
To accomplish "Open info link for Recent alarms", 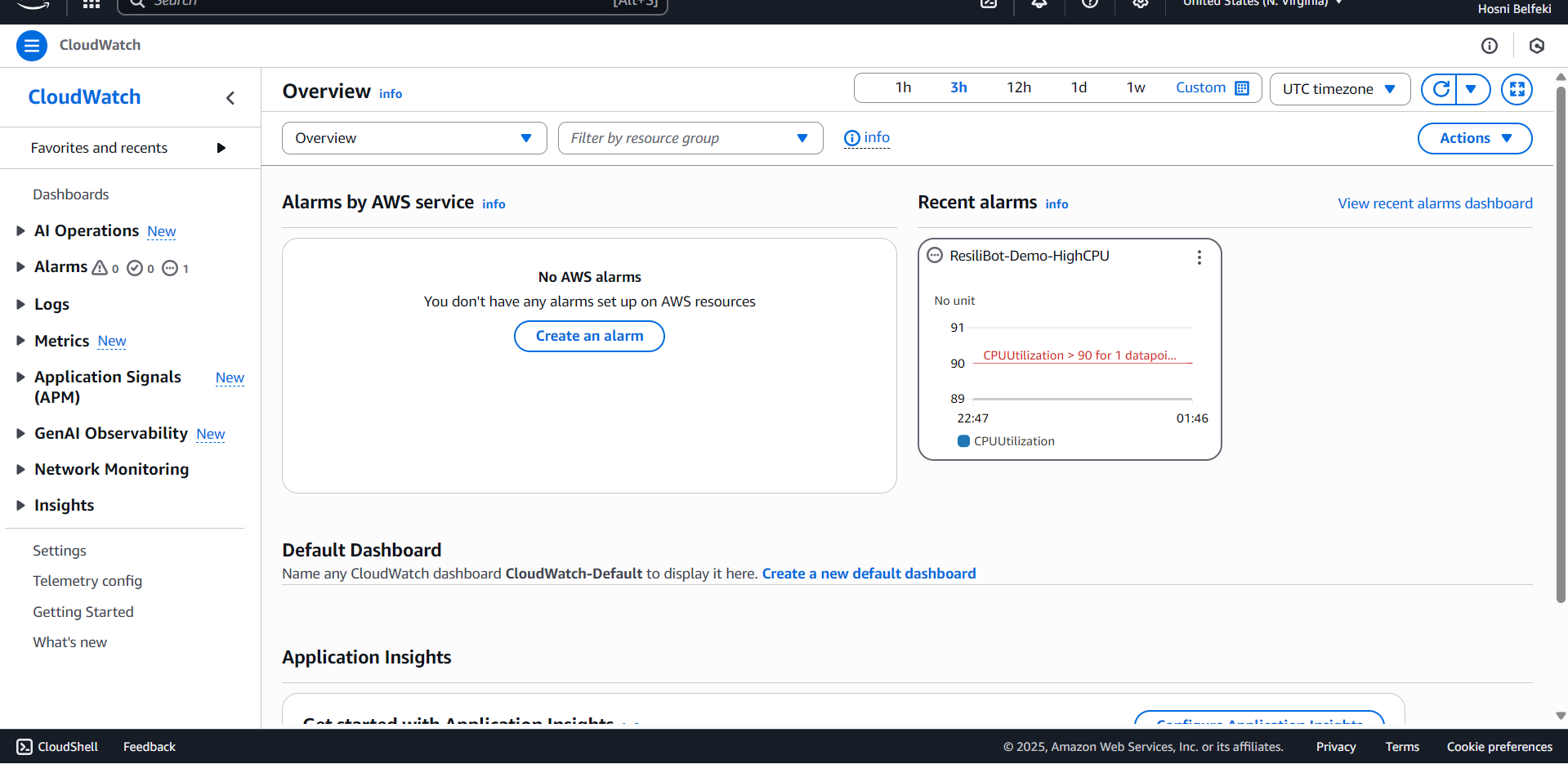I will pos(1057,204).
